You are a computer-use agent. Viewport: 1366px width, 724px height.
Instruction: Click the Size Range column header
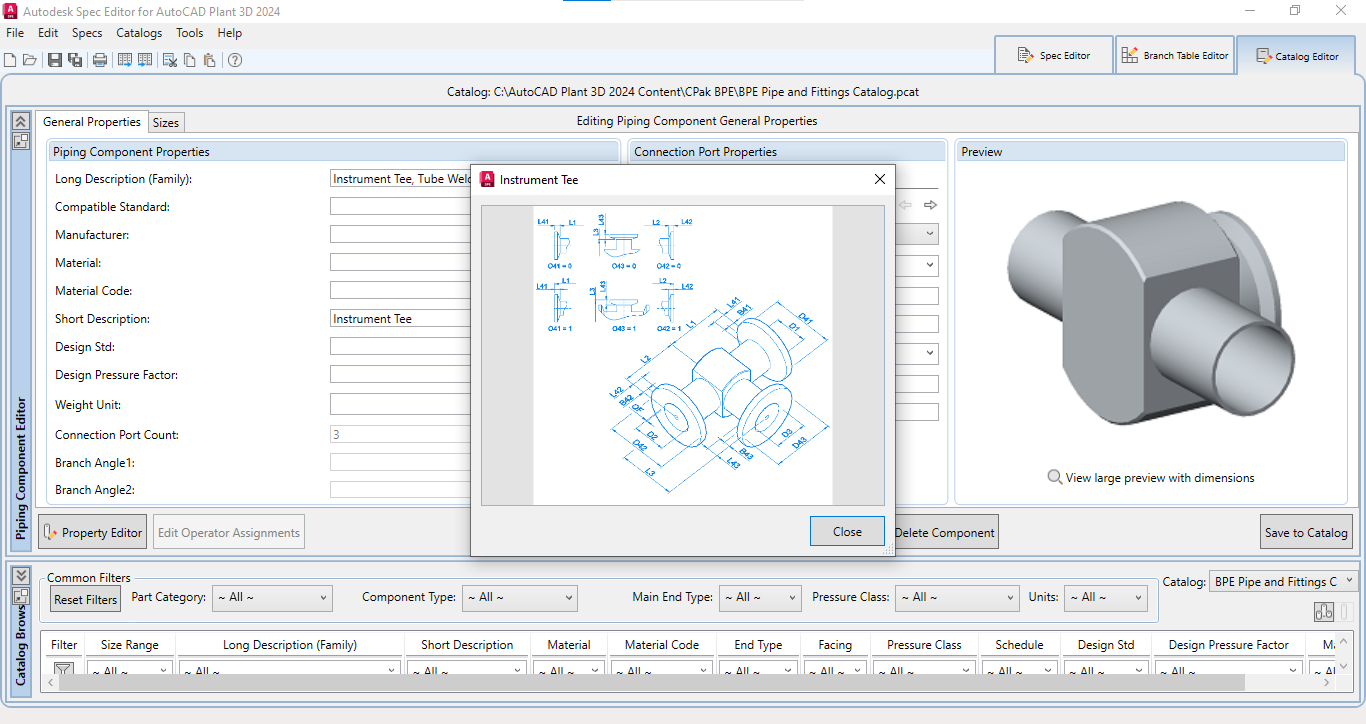(x=128, y=645)
